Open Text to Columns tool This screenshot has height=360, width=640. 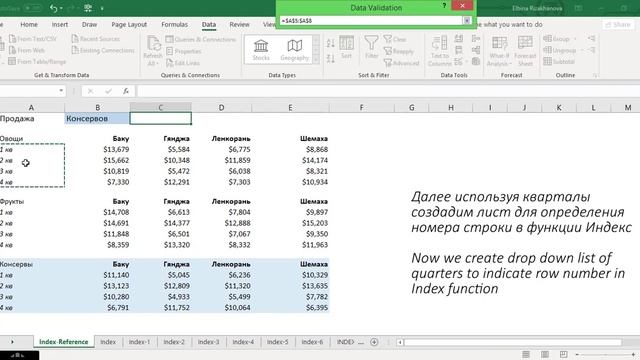439,51
